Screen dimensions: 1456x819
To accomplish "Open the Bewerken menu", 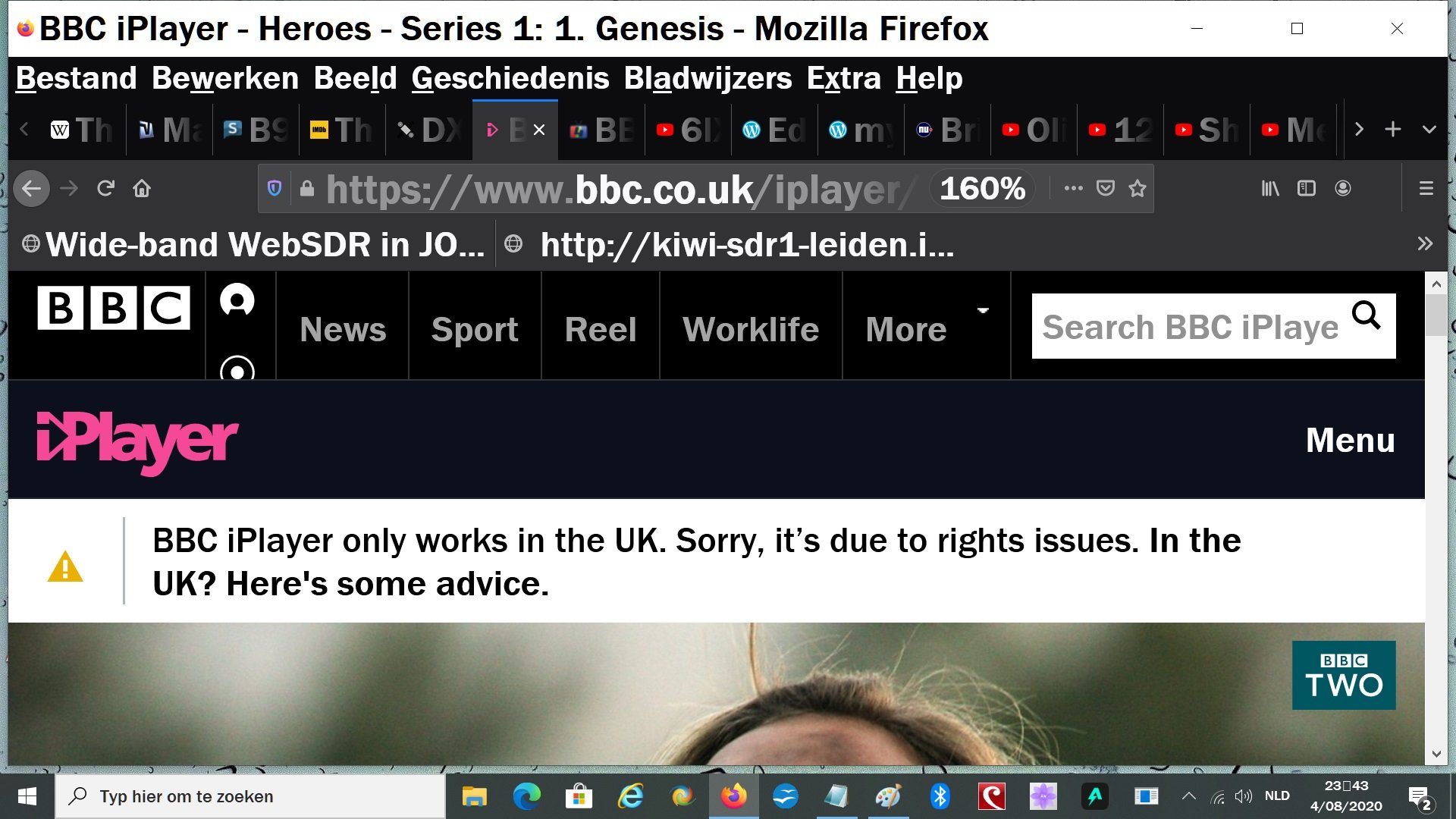I will coord(225,78).
